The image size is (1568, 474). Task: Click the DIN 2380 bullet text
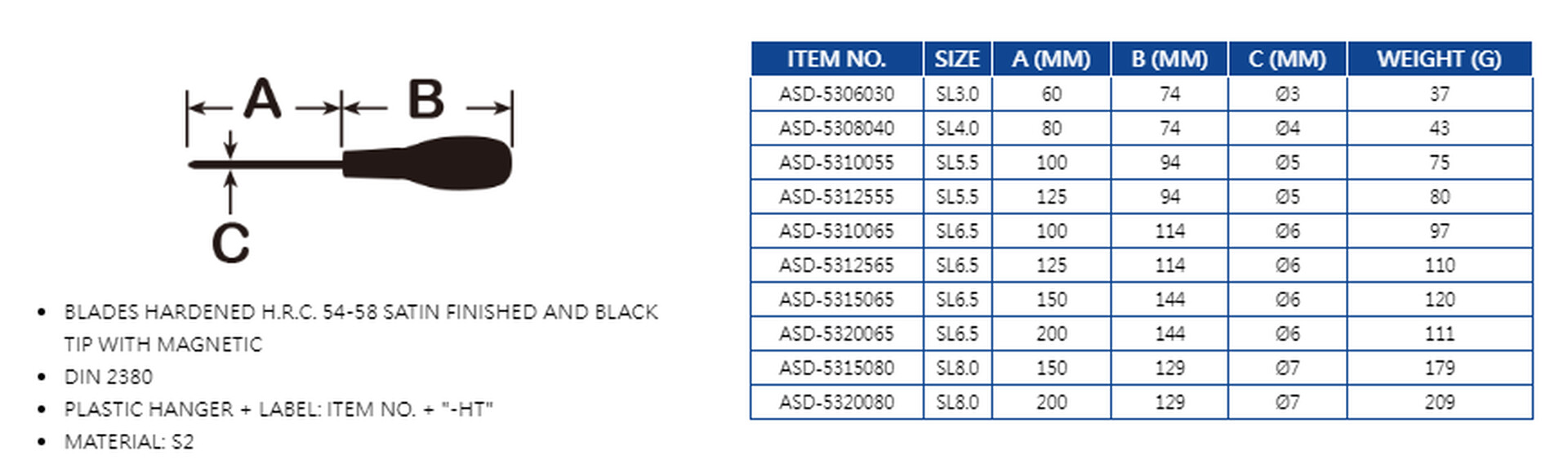click(x=109, y=377)
